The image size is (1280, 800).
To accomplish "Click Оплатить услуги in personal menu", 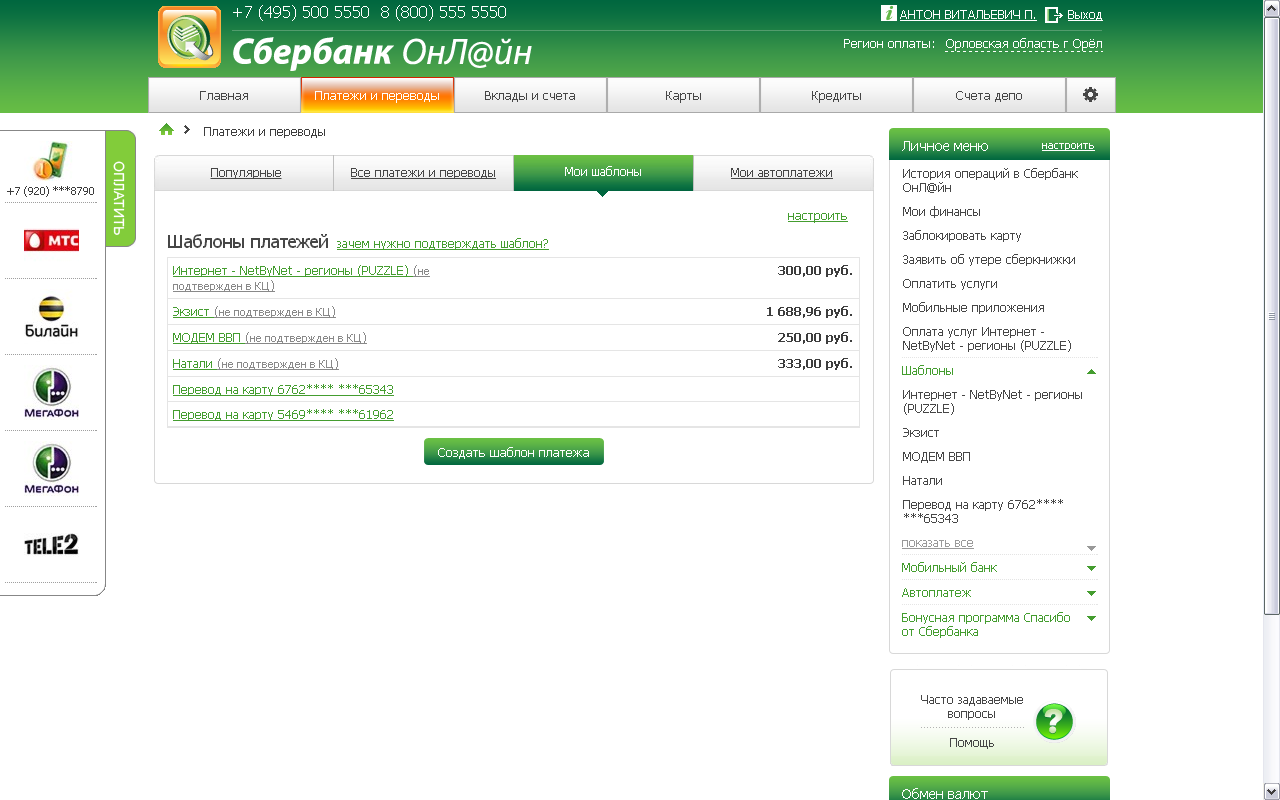I will coord(950,284).
